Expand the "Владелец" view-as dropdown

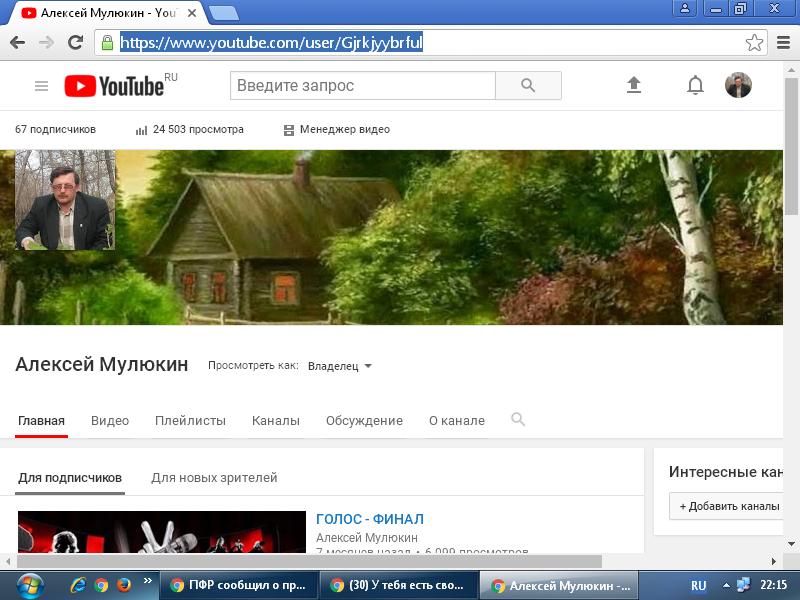point(340,366)
